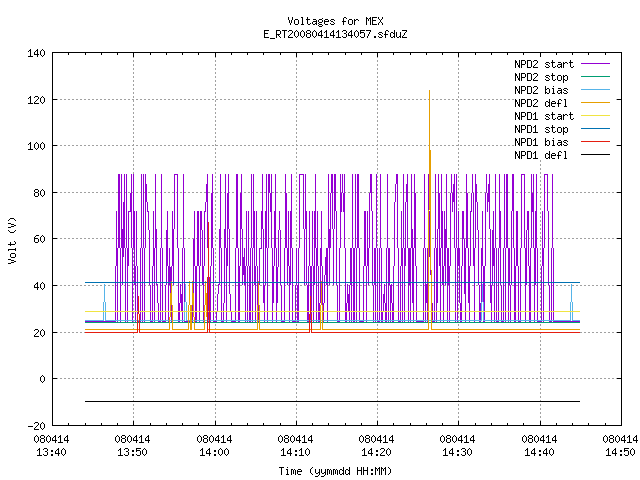Click the red NPD1 bias legend line

point(595,142)
